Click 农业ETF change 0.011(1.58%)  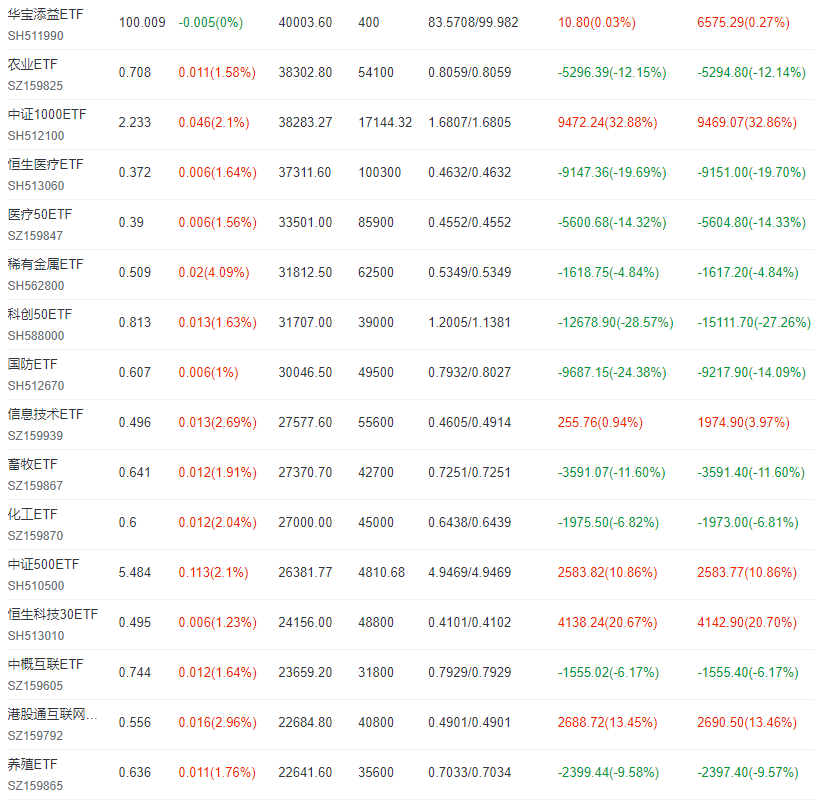[217, 72]
